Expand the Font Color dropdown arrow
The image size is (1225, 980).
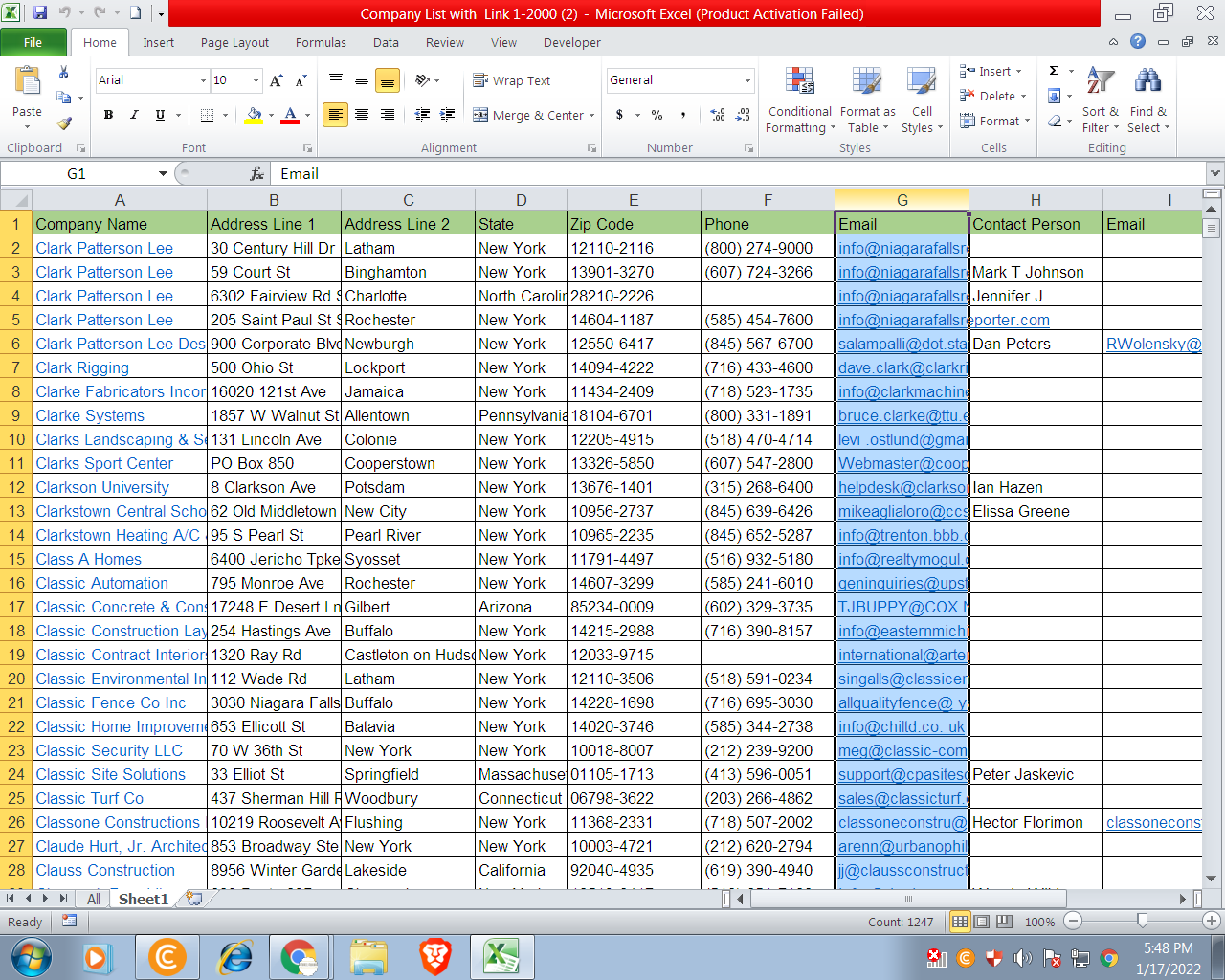point(307,116)
